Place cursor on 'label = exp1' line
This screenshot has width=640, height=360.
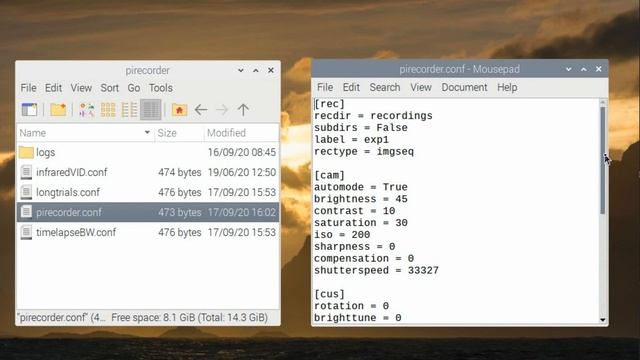tap(351, 140)
